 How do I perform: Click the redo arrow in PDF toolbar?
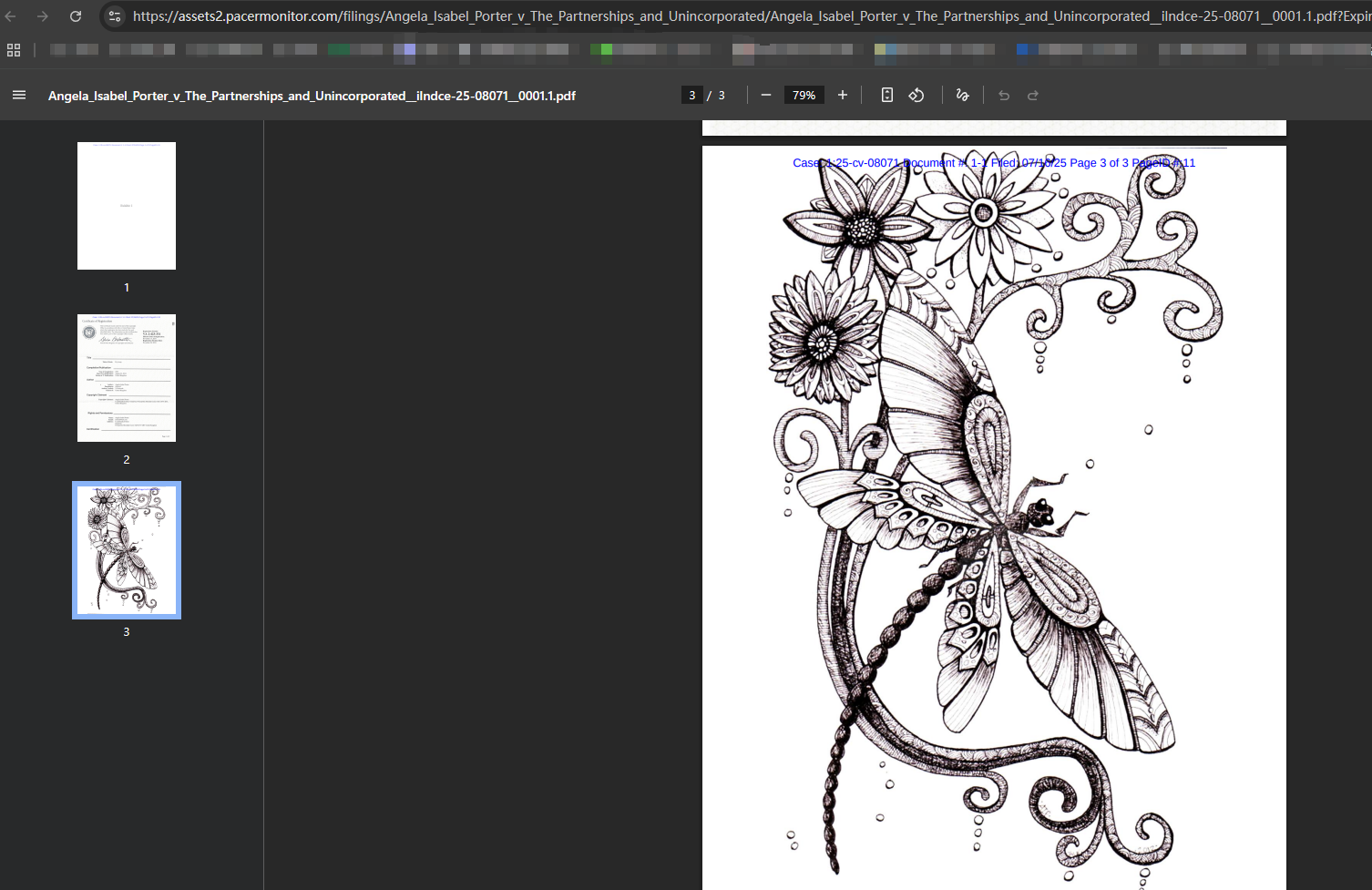(1033, 95)
